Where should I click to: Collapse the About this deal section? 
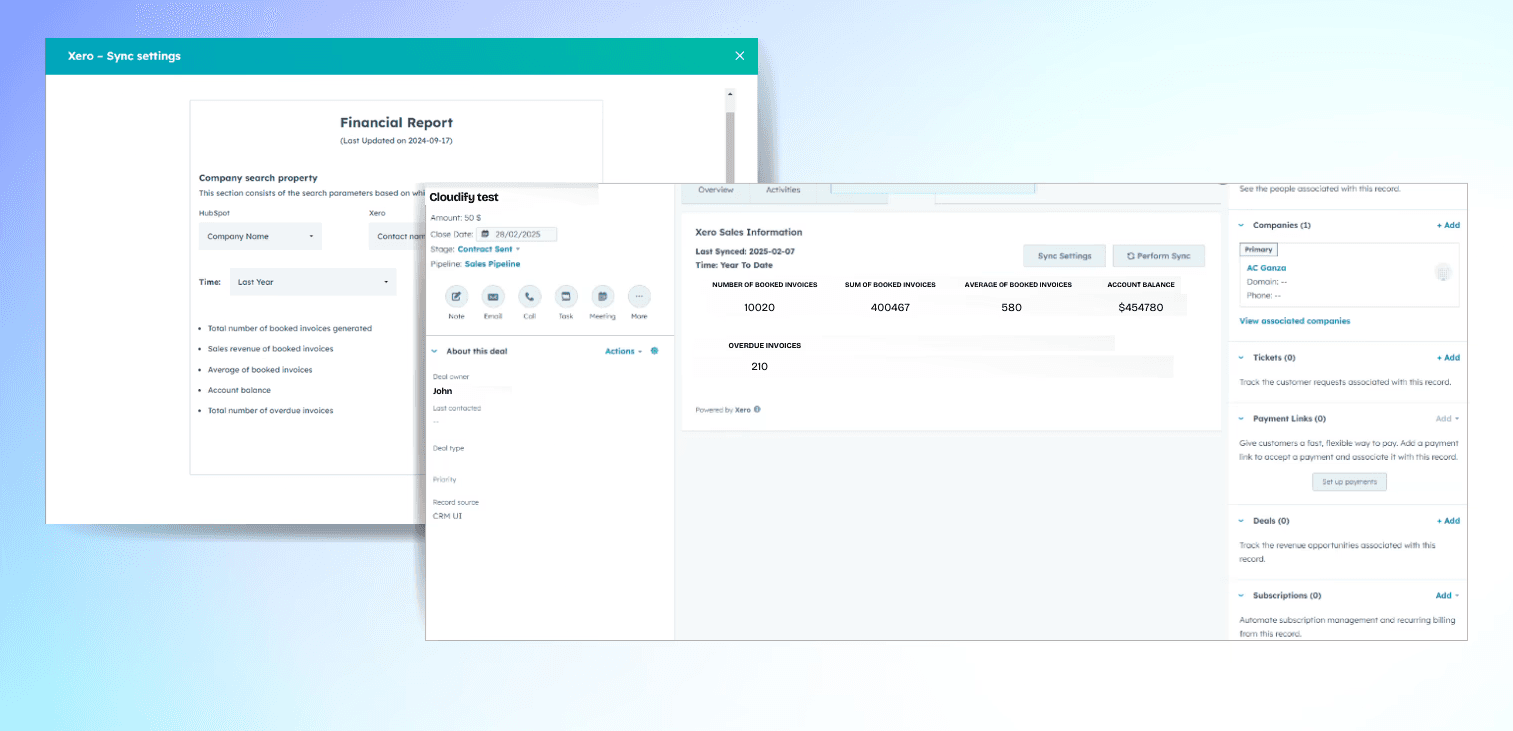pyautogui.click(x=435, y=351)
